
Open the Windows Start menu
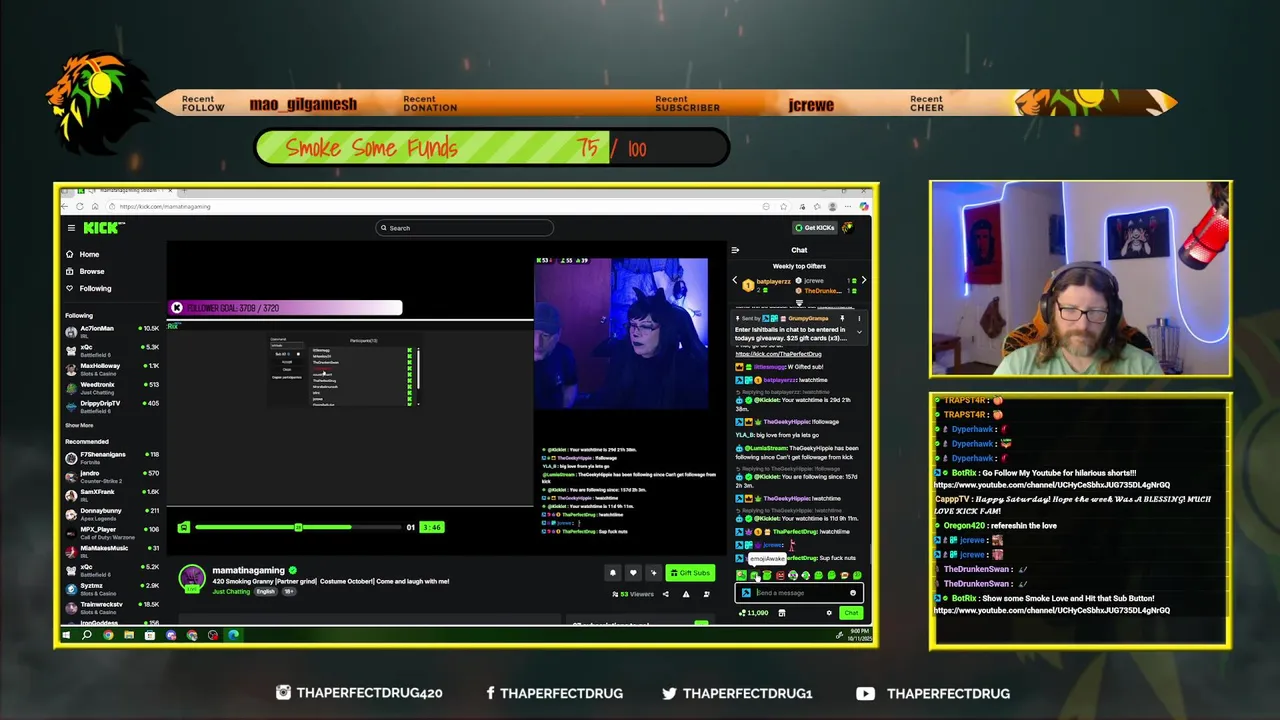tap(66, 635)
